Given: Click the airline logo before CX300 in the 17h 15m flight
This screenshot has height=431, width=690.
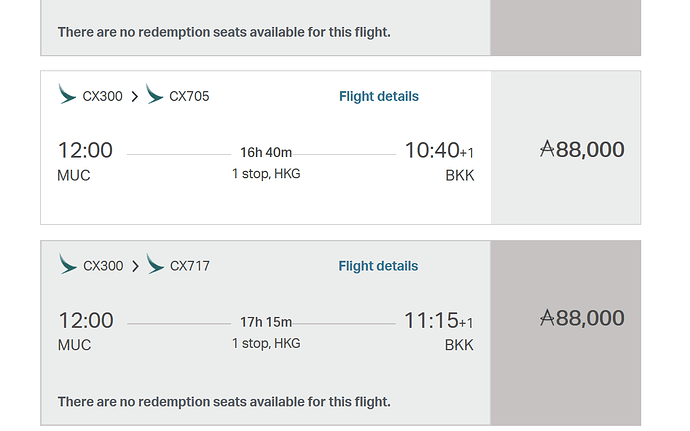Looking at the screenshot, I should click(x=68, y=264).
